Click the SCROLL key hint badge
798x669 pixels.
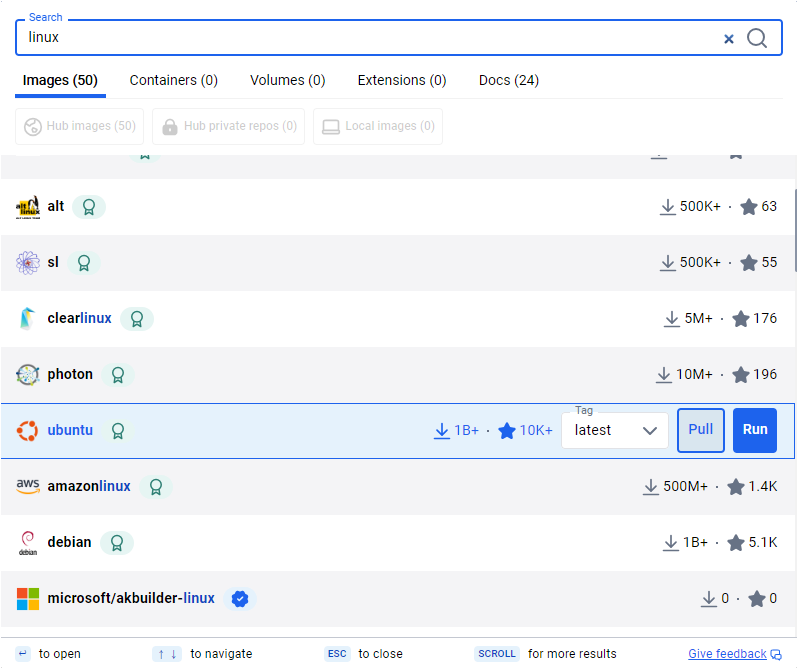497,654
